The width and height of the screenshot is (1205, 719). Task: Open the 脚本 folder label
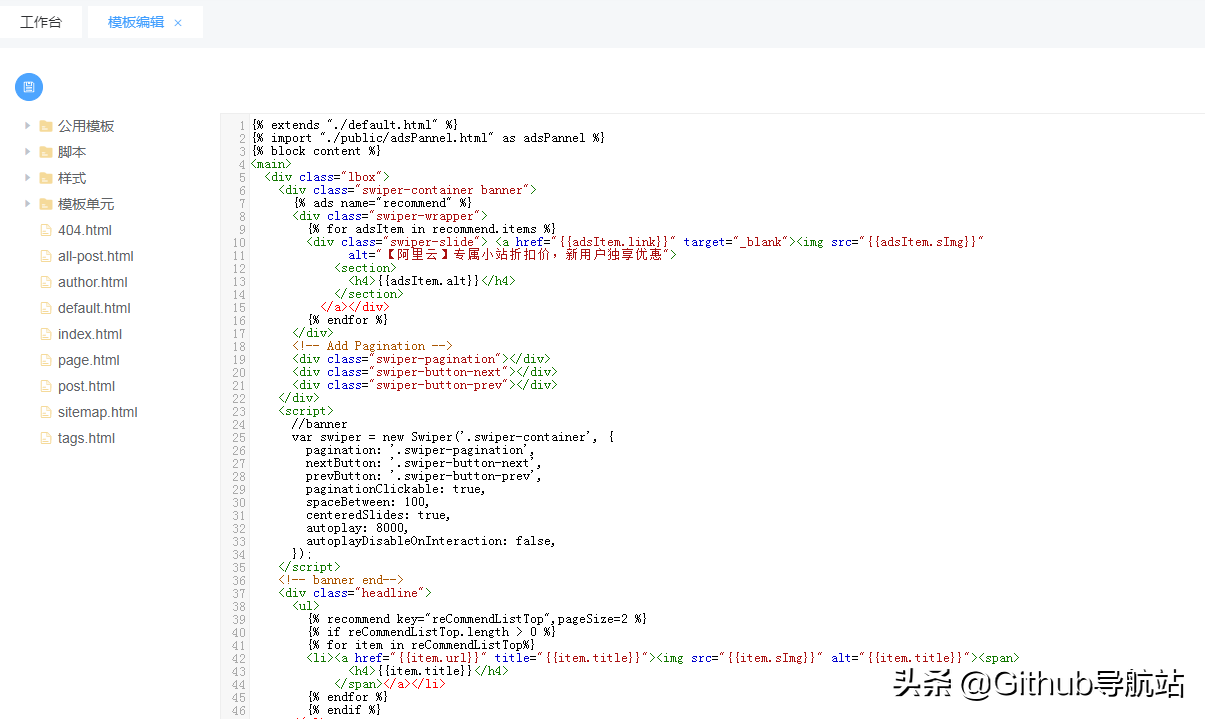pyautogui.click(x=72, y=152)
